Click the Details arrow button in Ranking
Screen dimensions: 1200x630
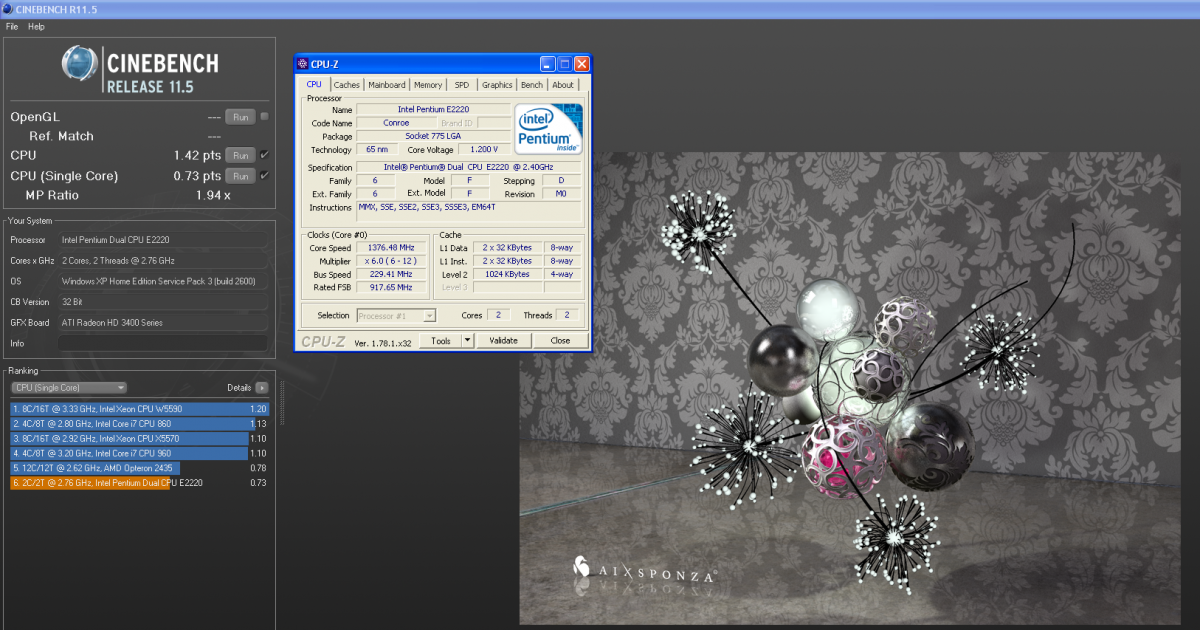click(262, 387)
